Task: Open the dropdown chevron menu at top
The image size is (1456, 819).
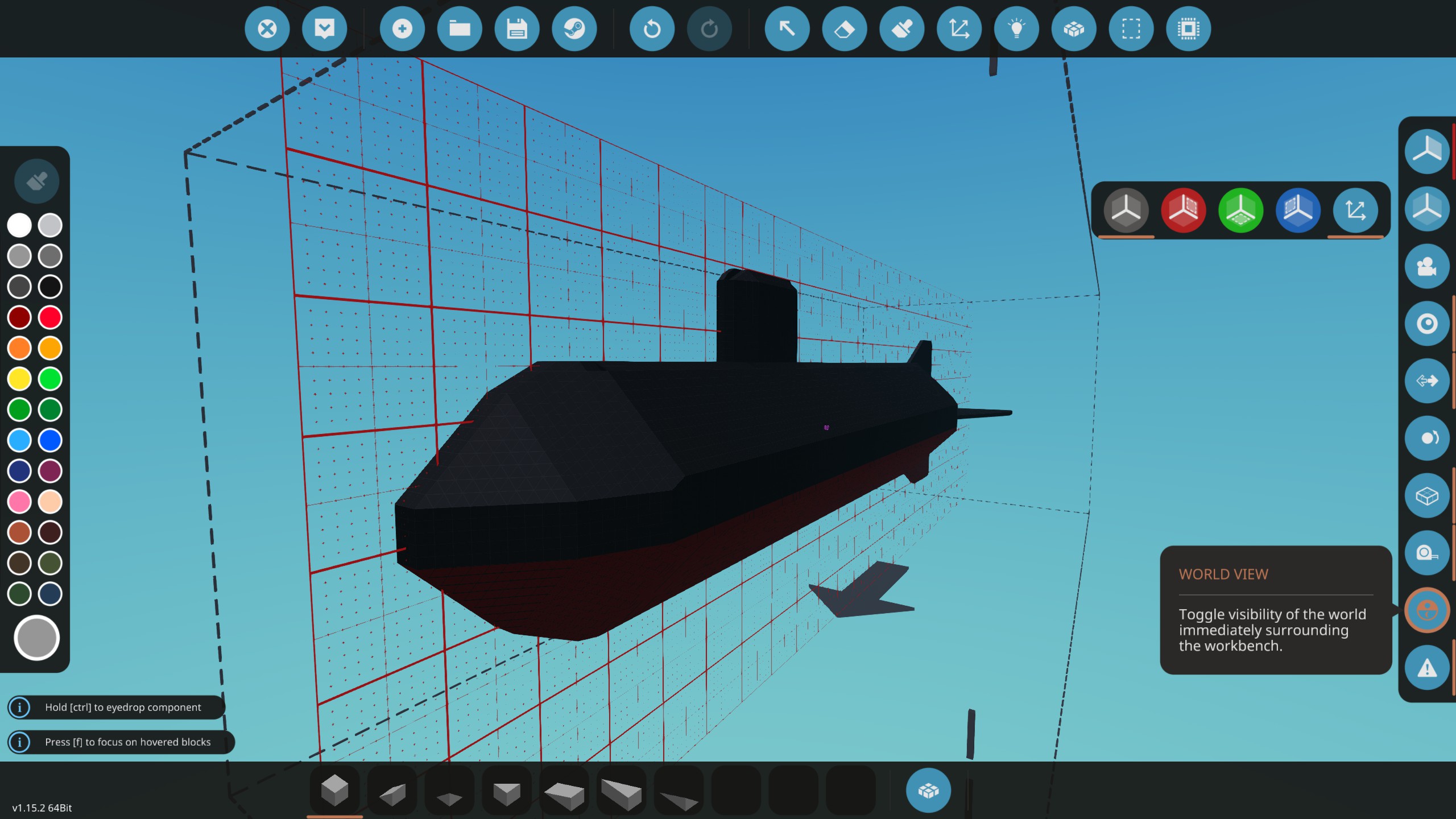Action: click(324, 28)
